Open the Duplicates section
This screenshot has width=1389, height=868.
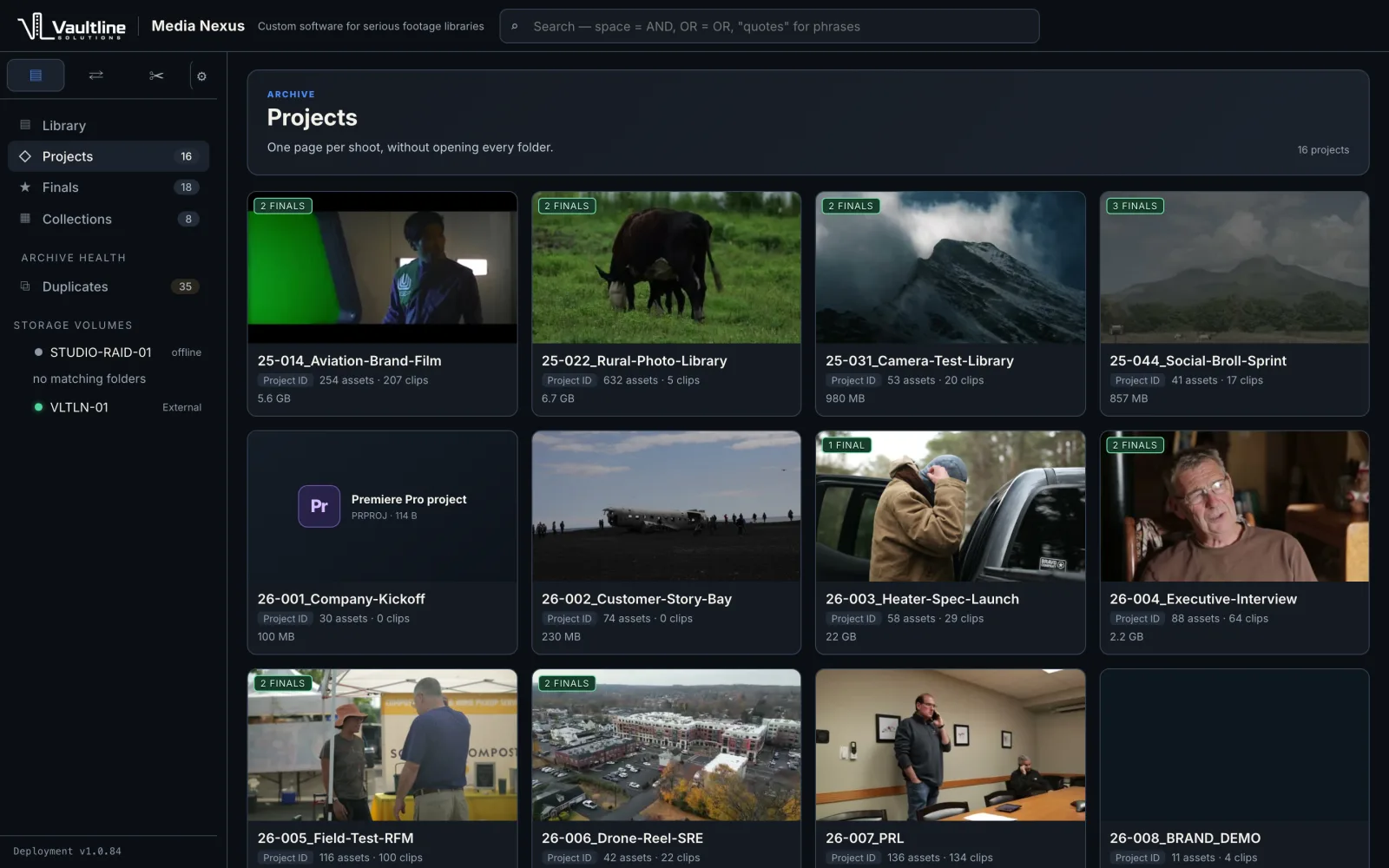point(109,286)
